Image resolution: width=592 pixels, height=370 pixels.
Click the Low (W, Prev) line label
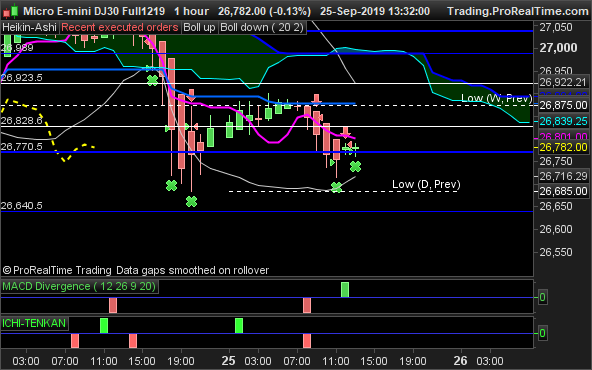pyautogui.click(x=496, y=98)
